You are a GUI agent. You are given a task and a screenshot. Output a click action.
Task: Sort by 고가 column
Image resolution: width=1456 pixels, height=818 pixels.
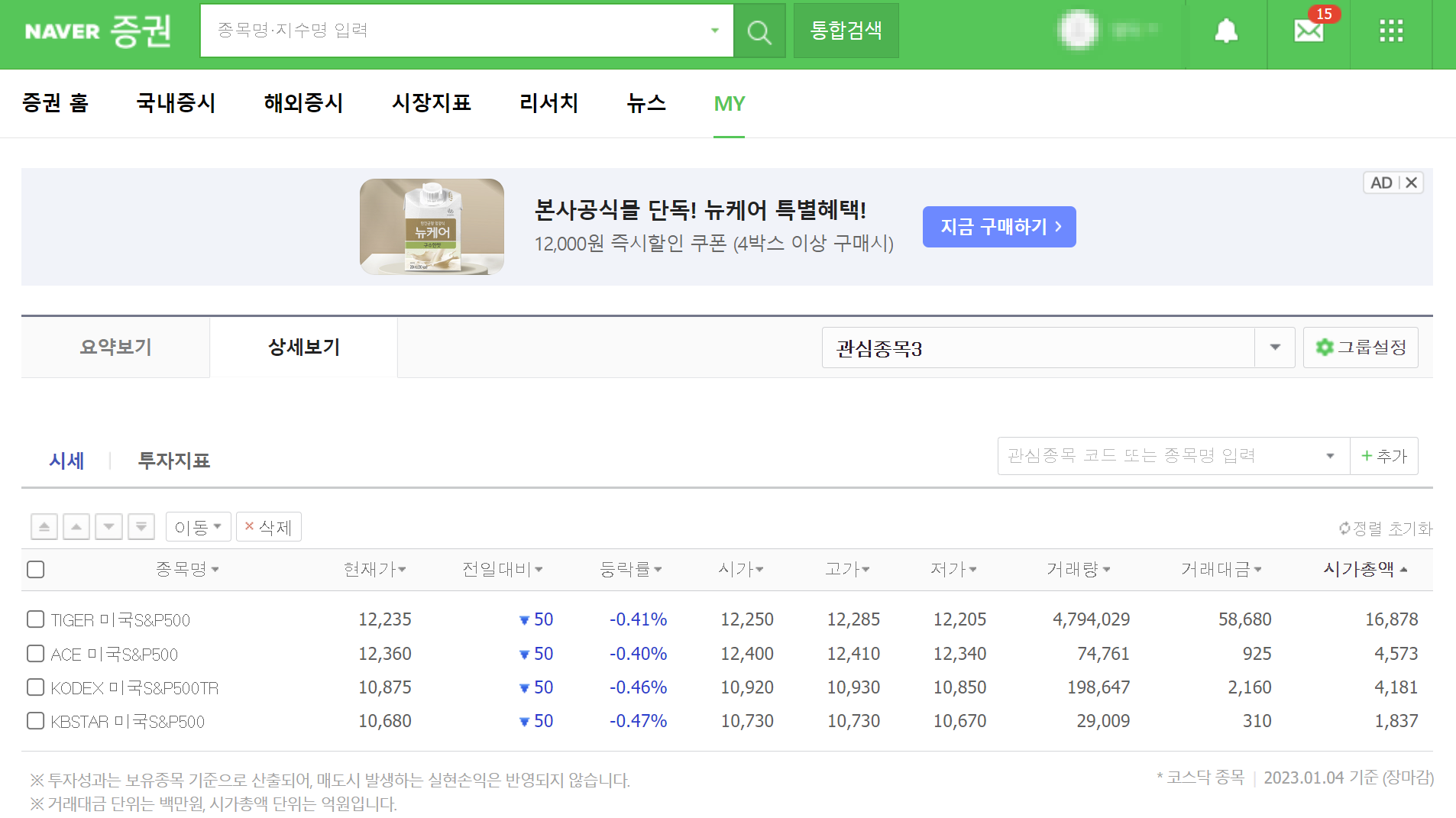point(847,569)
